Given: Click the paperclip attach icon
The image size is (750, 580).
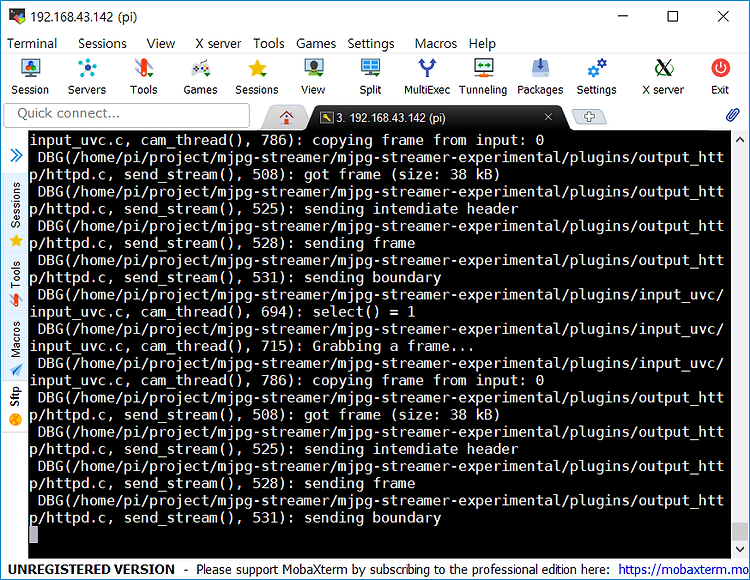Looking at the screenshot, I should point(732,115).
